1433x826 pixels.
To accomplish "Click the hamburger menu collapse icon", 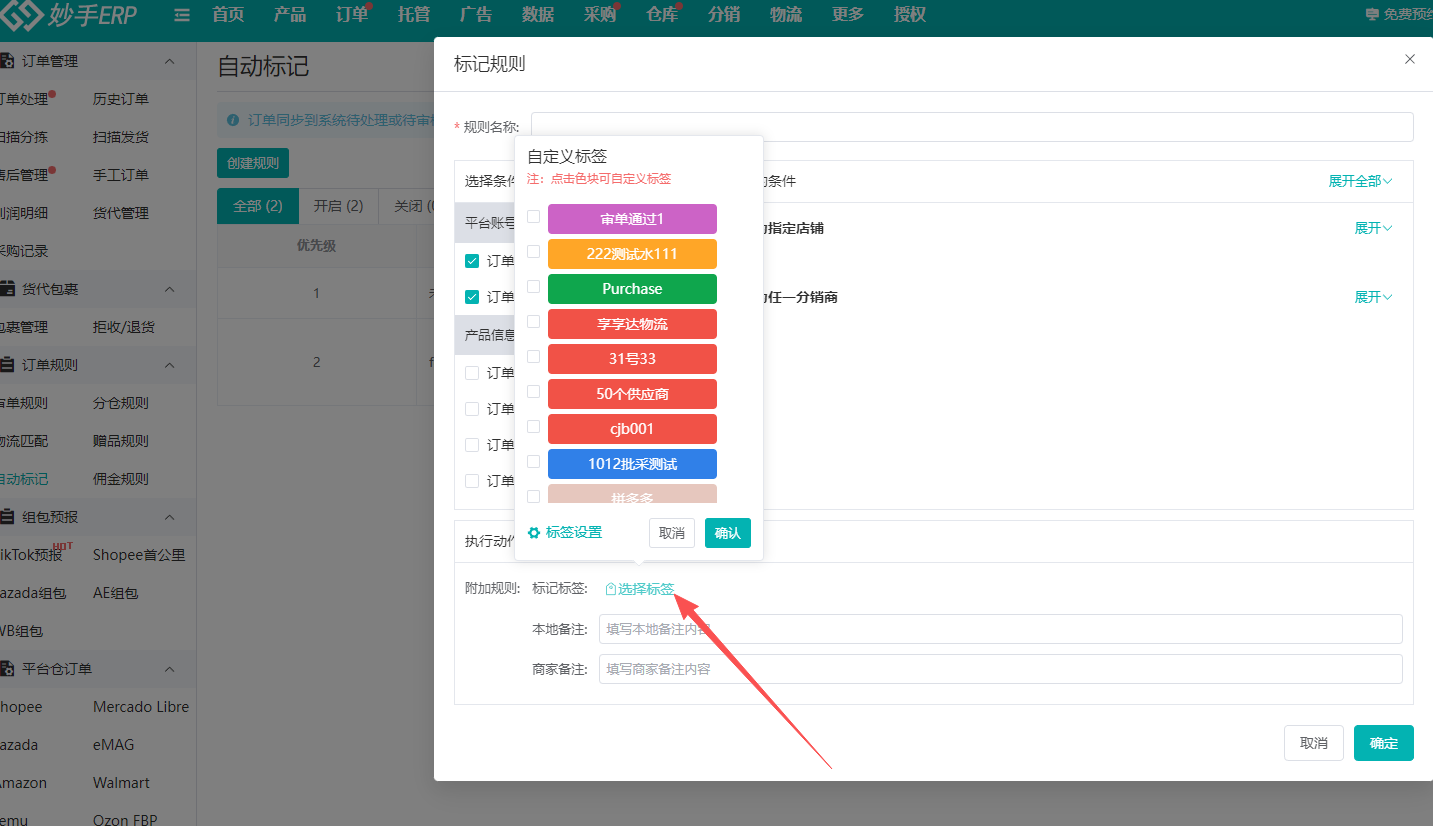I will pos(181,15).
